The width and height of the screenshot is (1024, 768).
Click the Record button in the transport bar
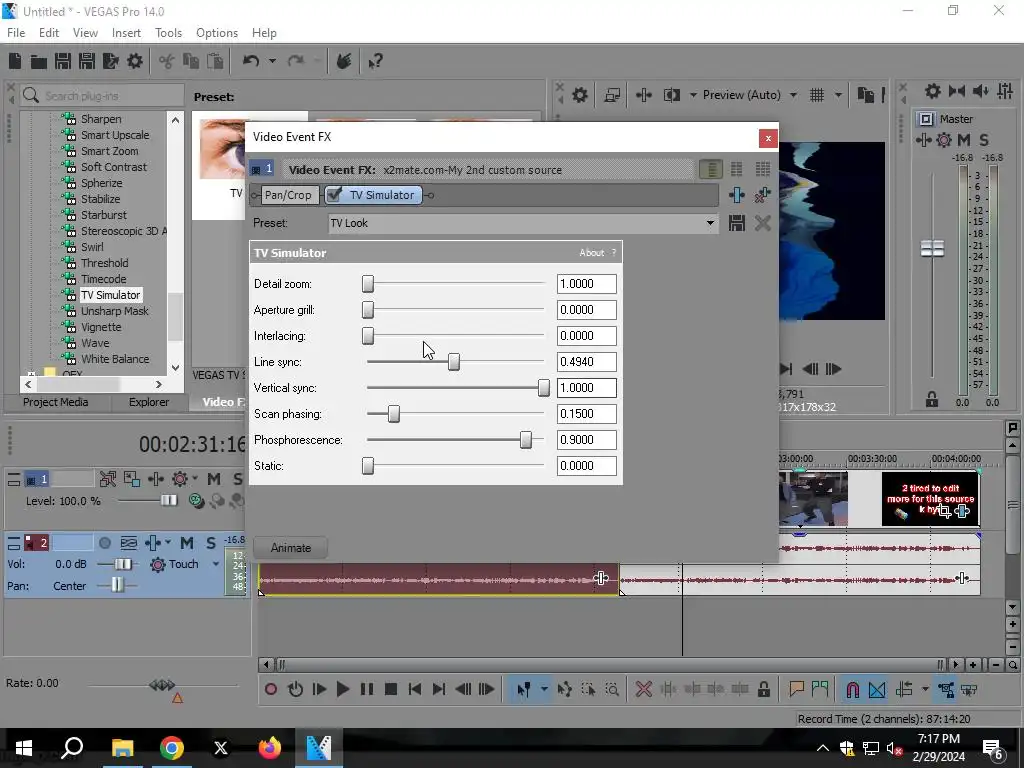(271, 689)
